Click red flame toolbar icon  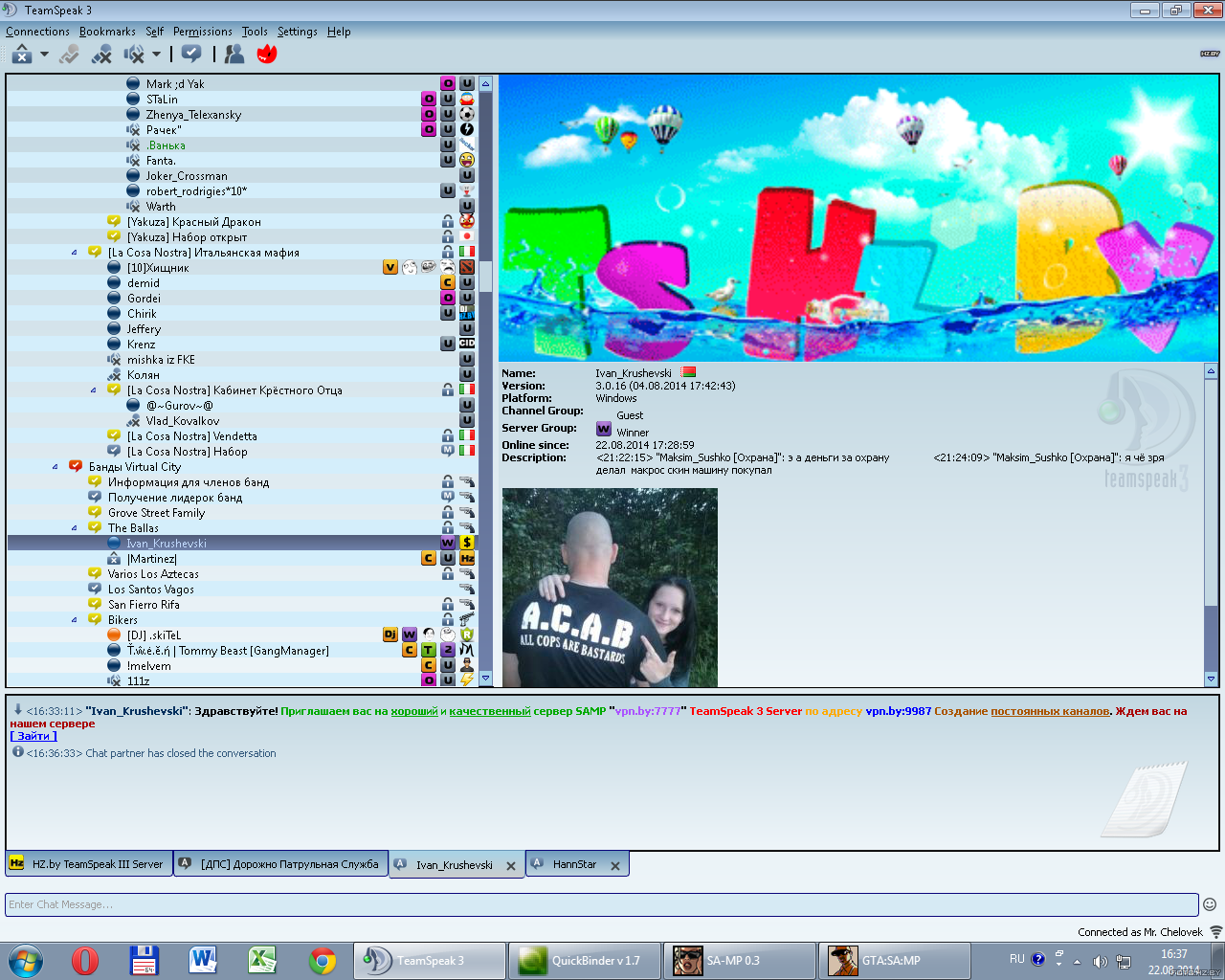[x=267, y=55]
